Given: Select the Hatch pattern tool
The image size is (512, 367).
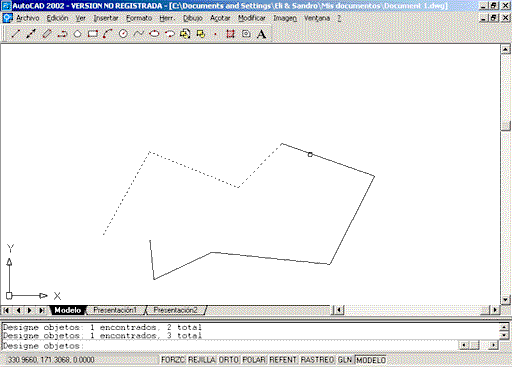Looking at the screenshot, I should coord(230,34).
